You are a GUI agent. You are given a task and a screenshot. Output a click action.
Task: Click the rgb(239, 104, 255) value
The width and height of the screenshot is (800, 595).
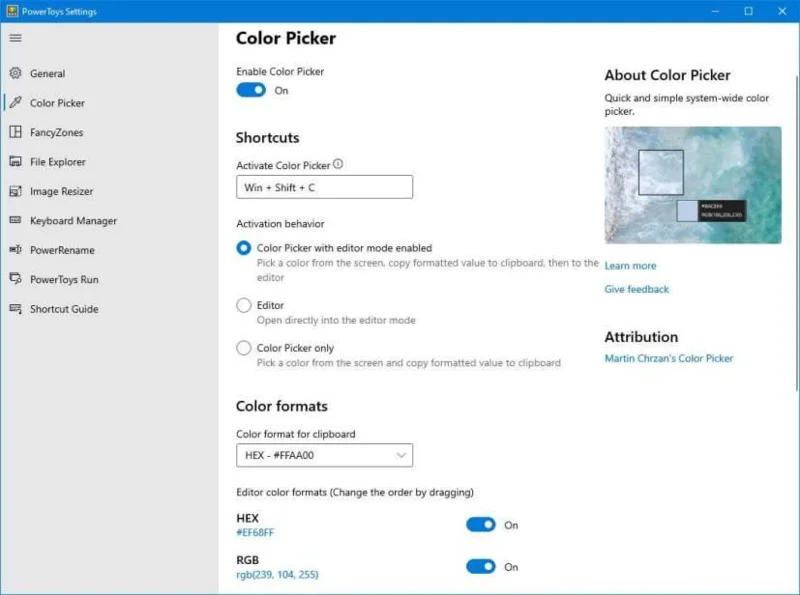pos(277,575)
